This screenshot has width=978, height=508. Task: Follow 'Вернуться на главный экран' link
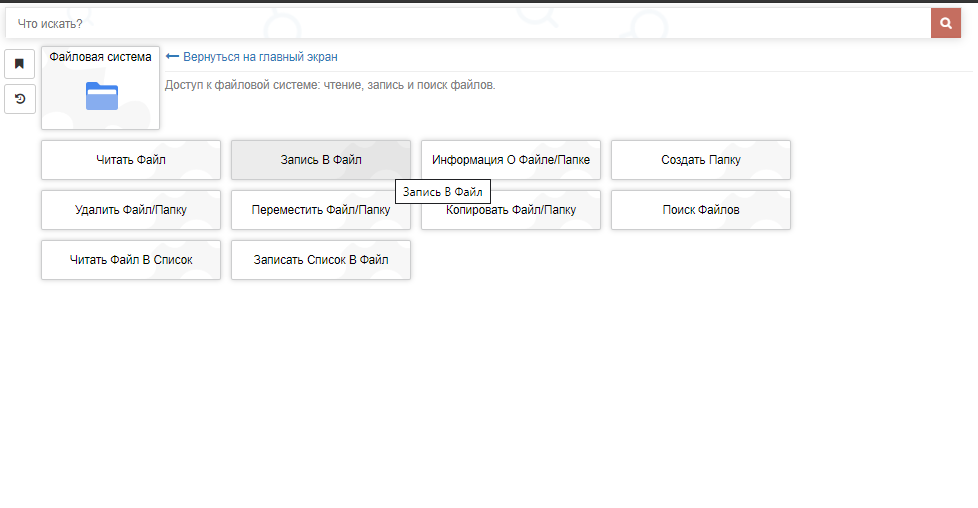point(260,57)
